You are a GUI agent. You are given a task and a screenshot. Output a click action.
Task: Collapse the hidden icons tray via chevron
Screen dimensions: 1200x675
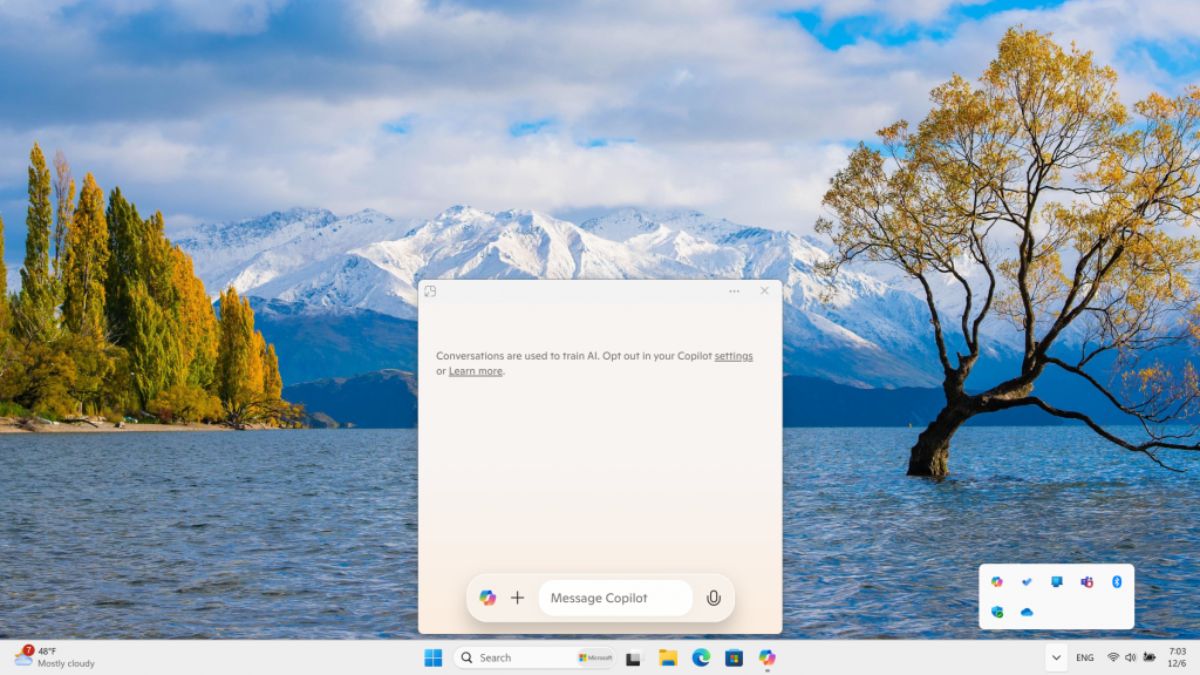coord(1056,658)
